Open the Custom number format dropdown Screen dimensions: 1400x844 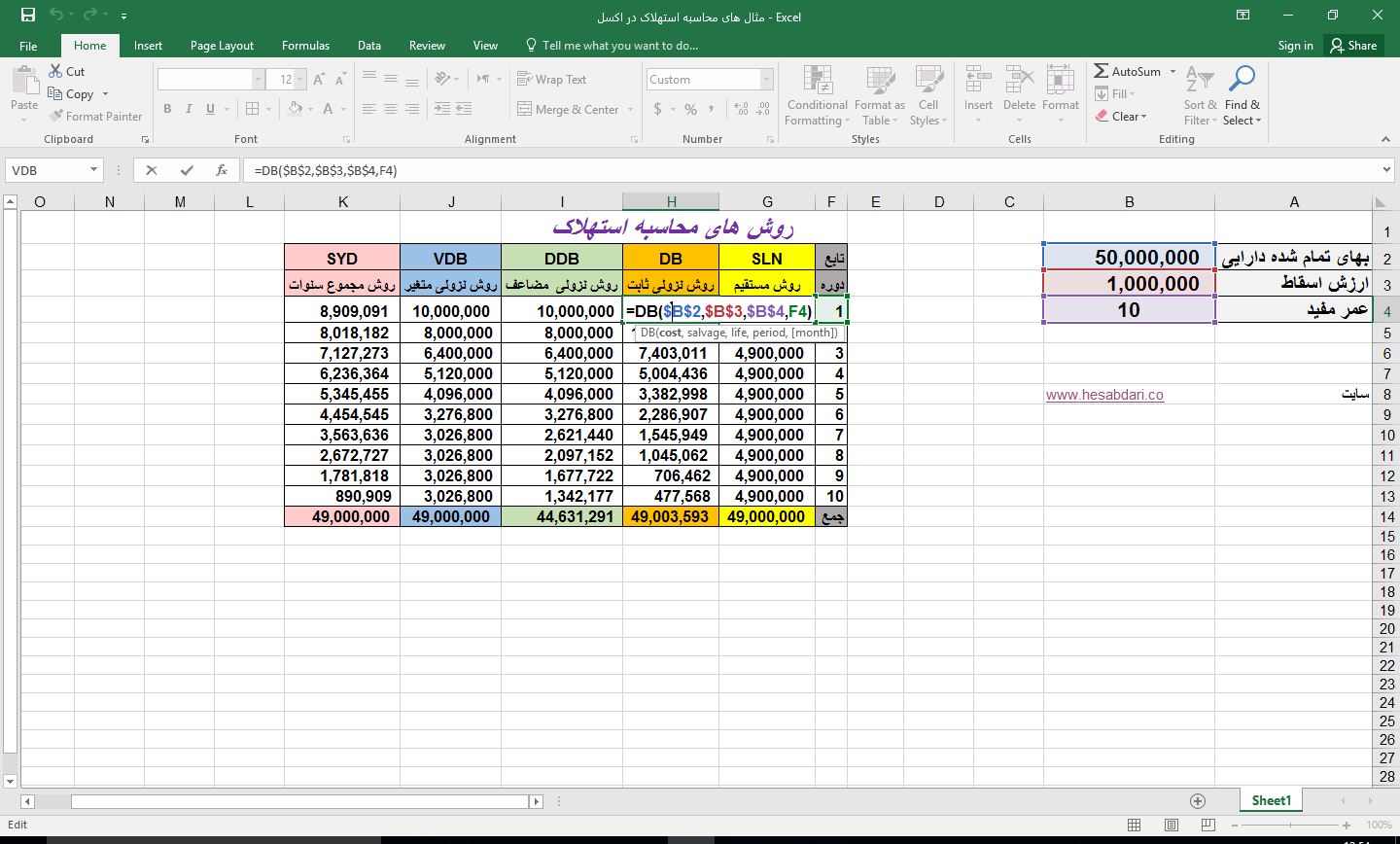click(766, 80)
